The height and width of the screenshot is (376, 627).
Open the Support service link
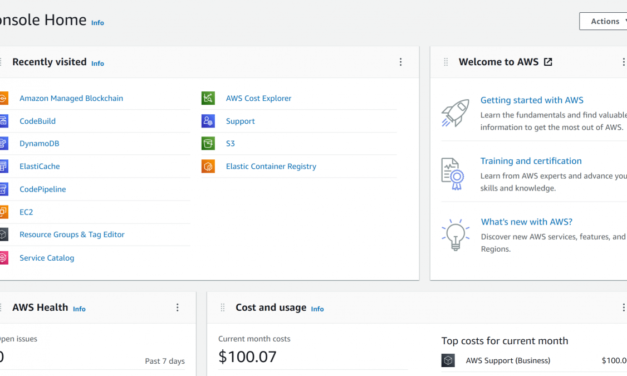tap(240, 121)
